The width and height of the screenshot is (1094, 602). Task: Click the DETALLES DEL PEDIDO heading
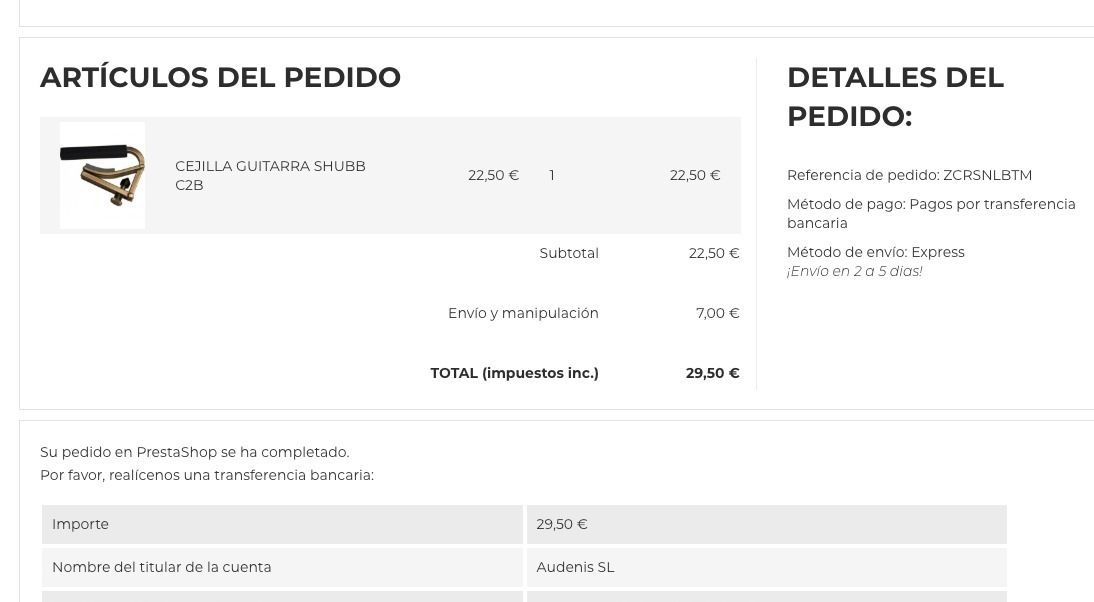(x=895, y=96)
